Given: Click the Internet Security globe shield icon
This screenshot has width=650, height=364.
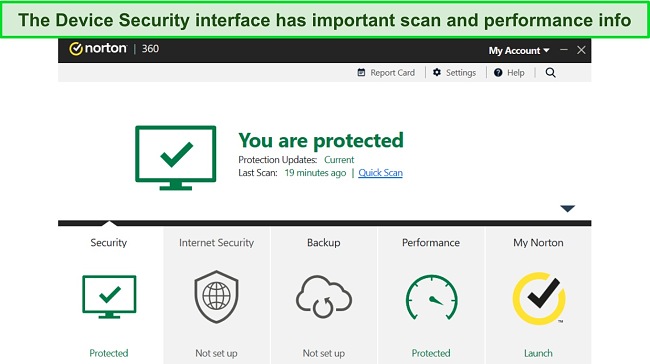Looking at the screenshot, I should coord(216,296).
